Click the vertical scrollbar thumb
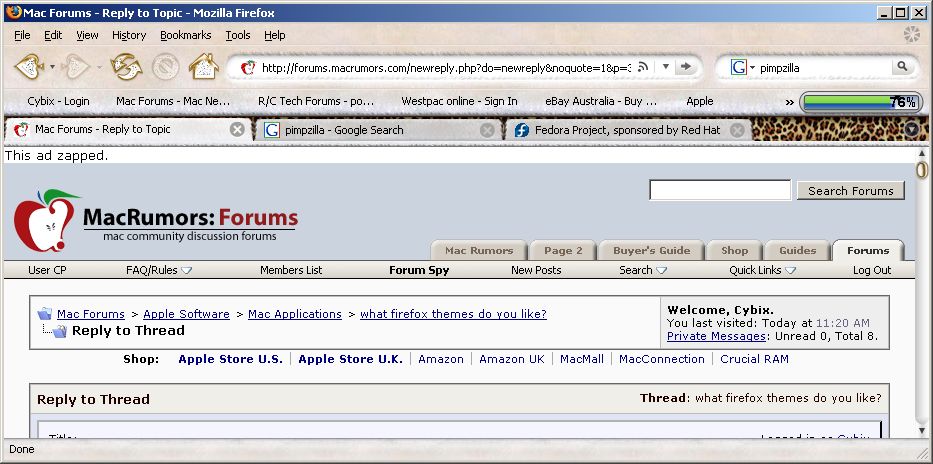Viewport: 933px width, 464px height. click(x=922, y=170)
